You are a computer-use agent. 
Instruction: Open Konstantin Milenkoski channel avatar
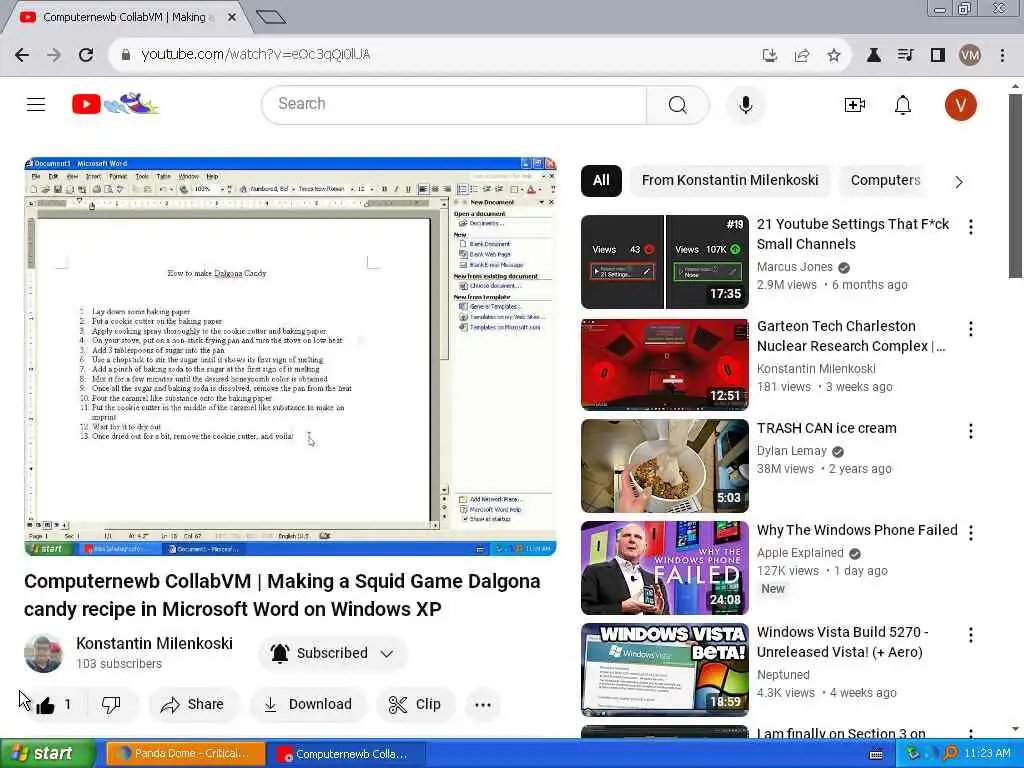coord(44,653)
